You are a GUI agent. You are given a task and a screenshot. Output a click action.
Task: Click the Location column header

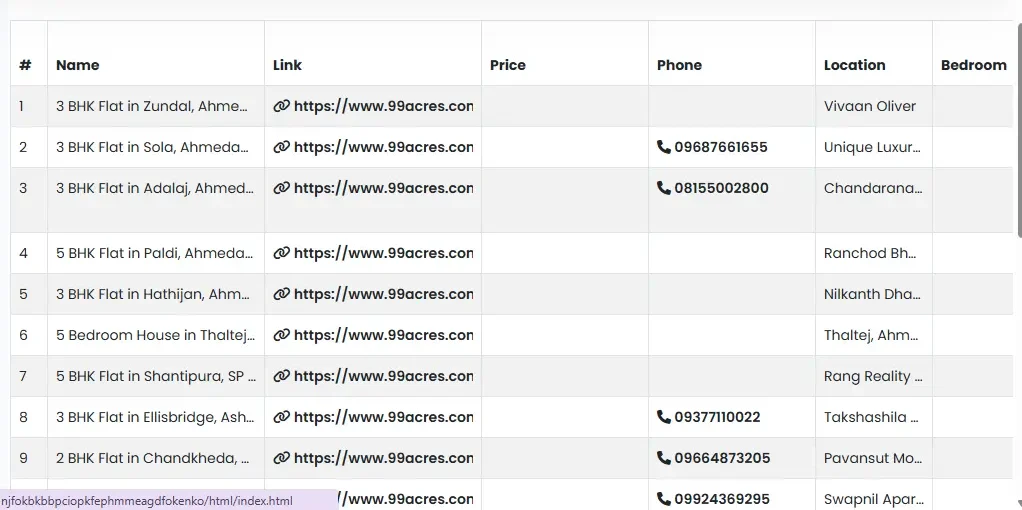tap(855, 65)
